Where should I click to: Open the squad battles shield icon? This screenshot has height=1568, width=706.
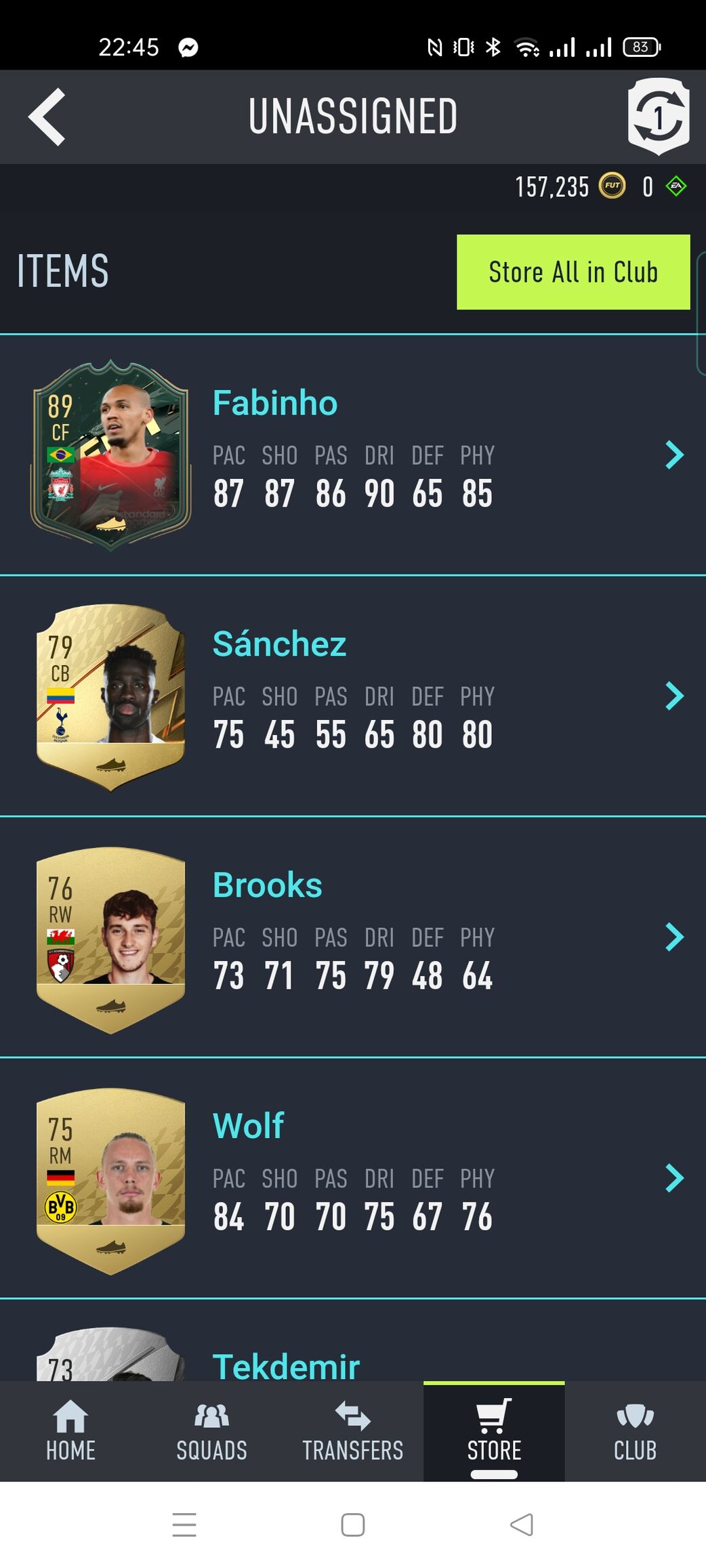[659, 116]
